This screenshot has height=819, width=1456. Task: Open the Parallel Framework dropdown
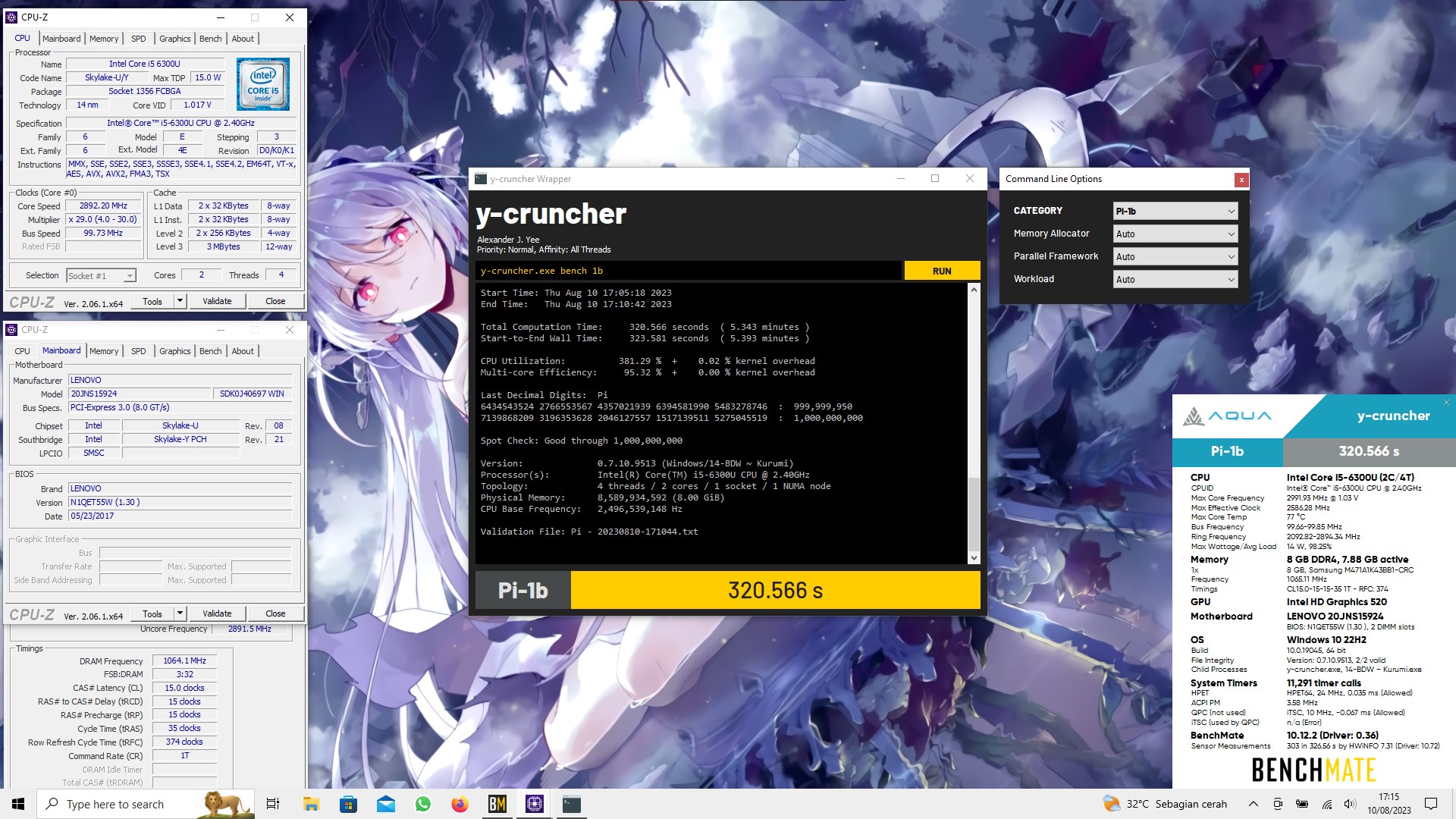[x=1175, y=257]
